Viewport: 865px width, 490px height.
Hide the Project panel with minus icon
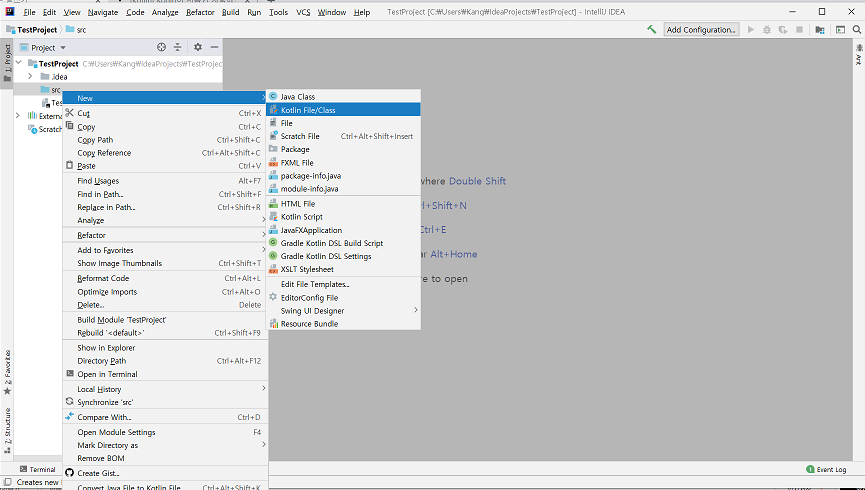click(x=214, y=47)
